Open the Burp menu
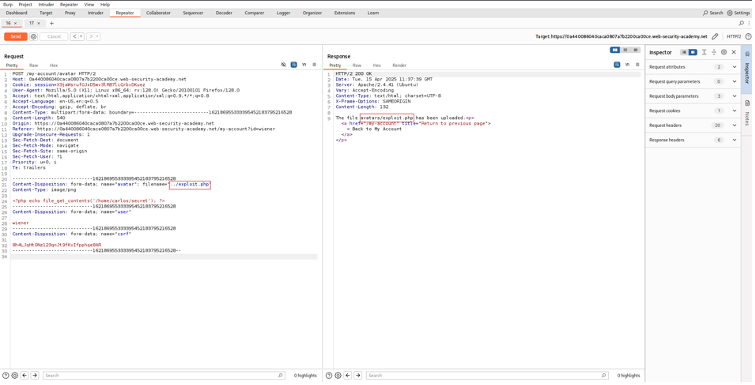The image size is (755, 385). click(8, 4)
